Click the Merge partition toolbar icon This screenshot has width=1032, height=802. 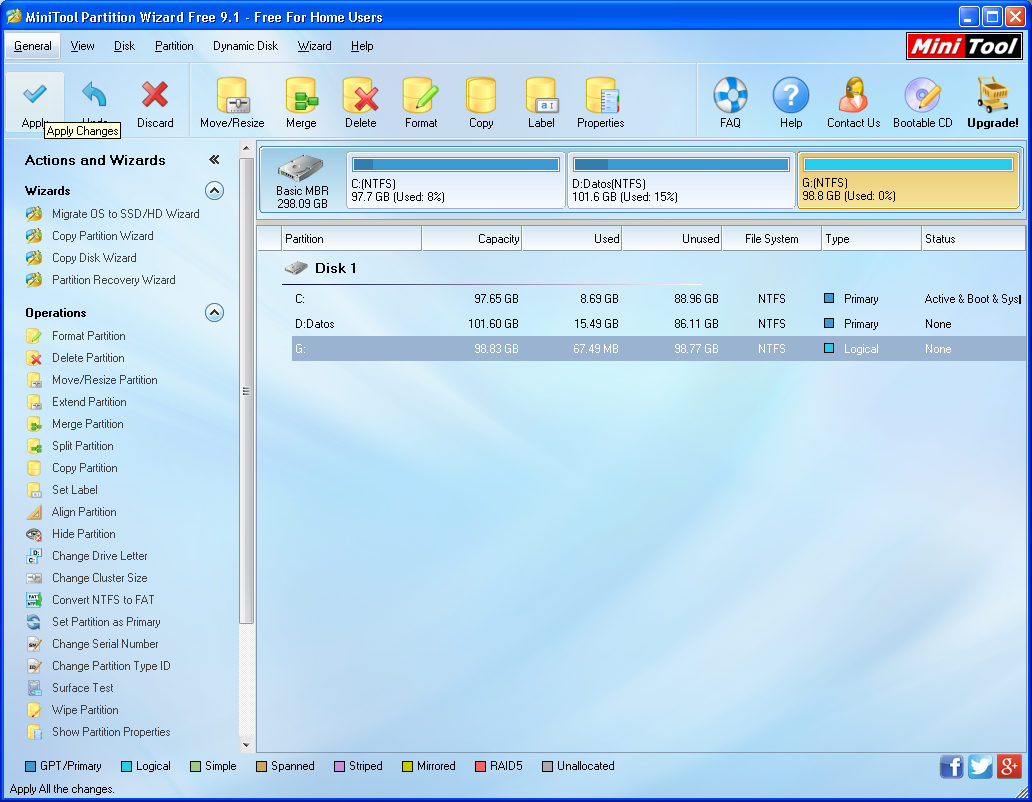pyautogui.click(x=301, y=100)
